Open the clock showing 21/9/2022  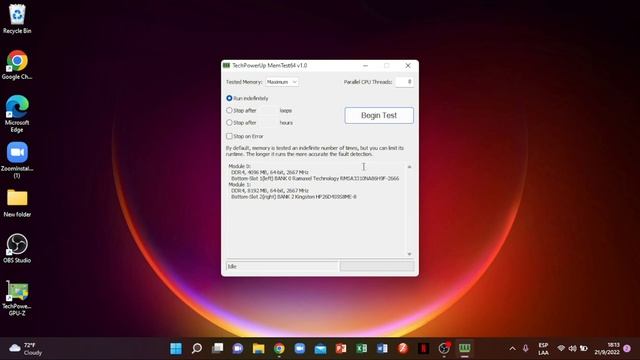607,349
